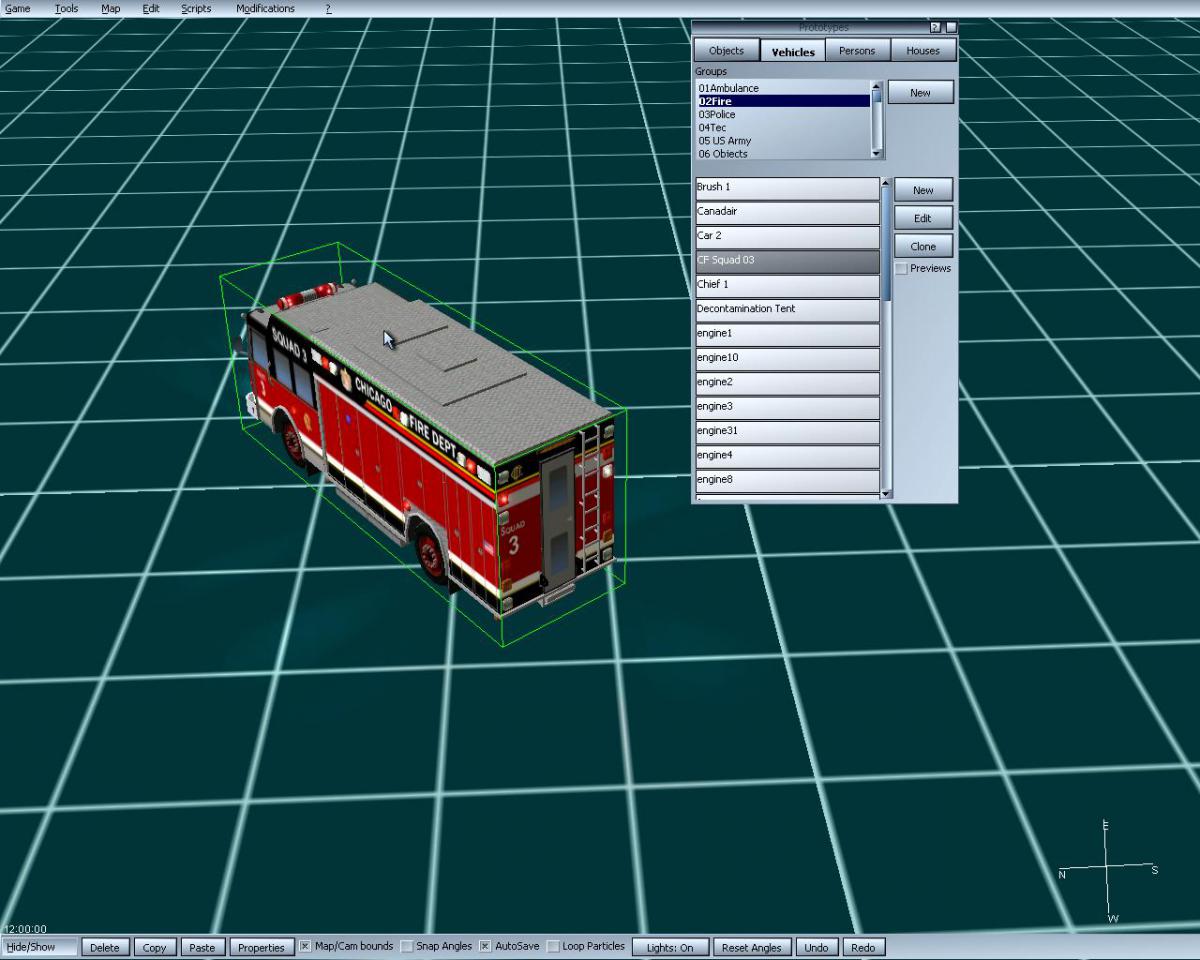
Task: Select the 05 US Army group
Action: 784,141
